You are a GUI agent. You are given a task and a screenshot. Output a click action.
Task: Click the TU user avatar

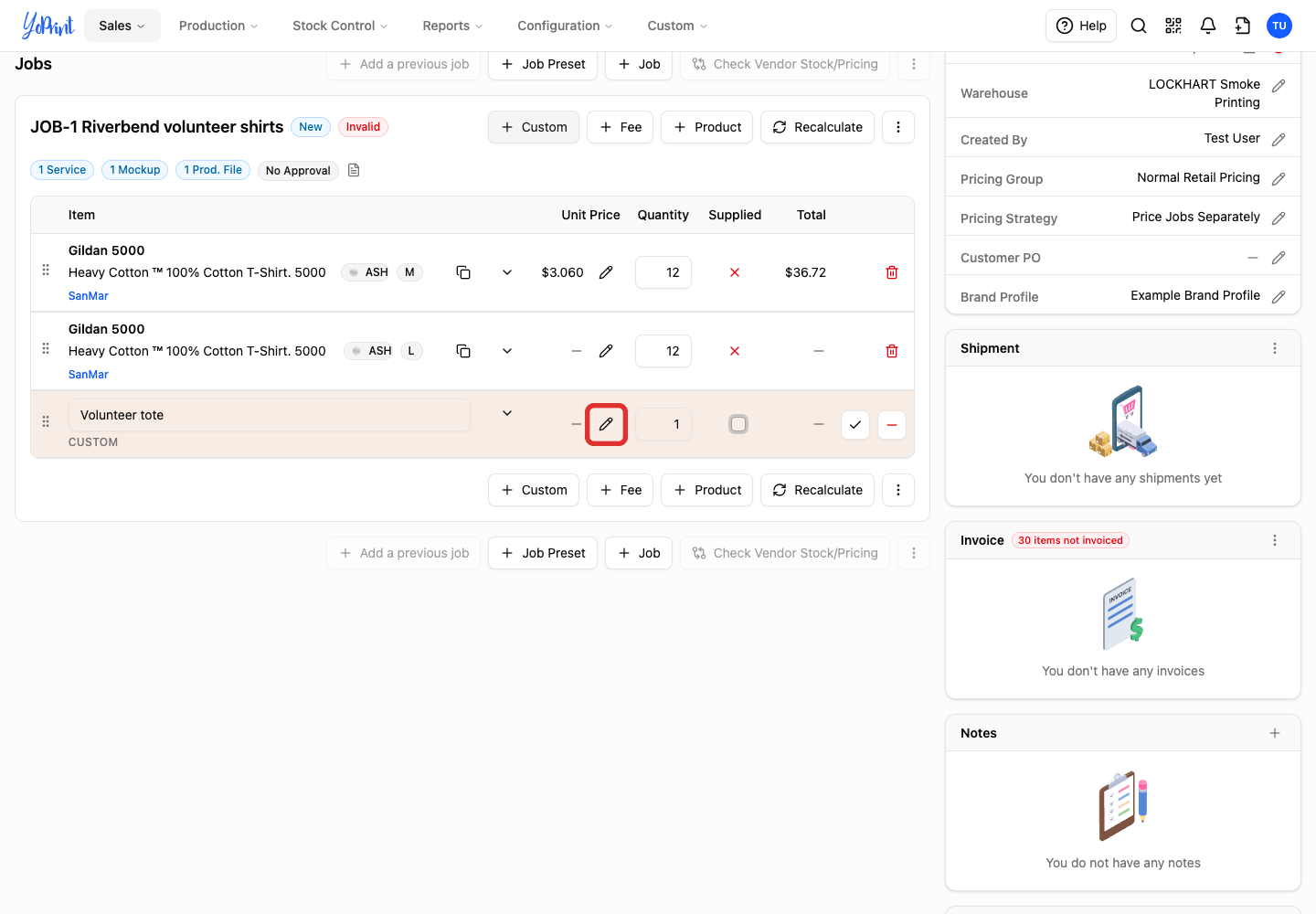1279,26
